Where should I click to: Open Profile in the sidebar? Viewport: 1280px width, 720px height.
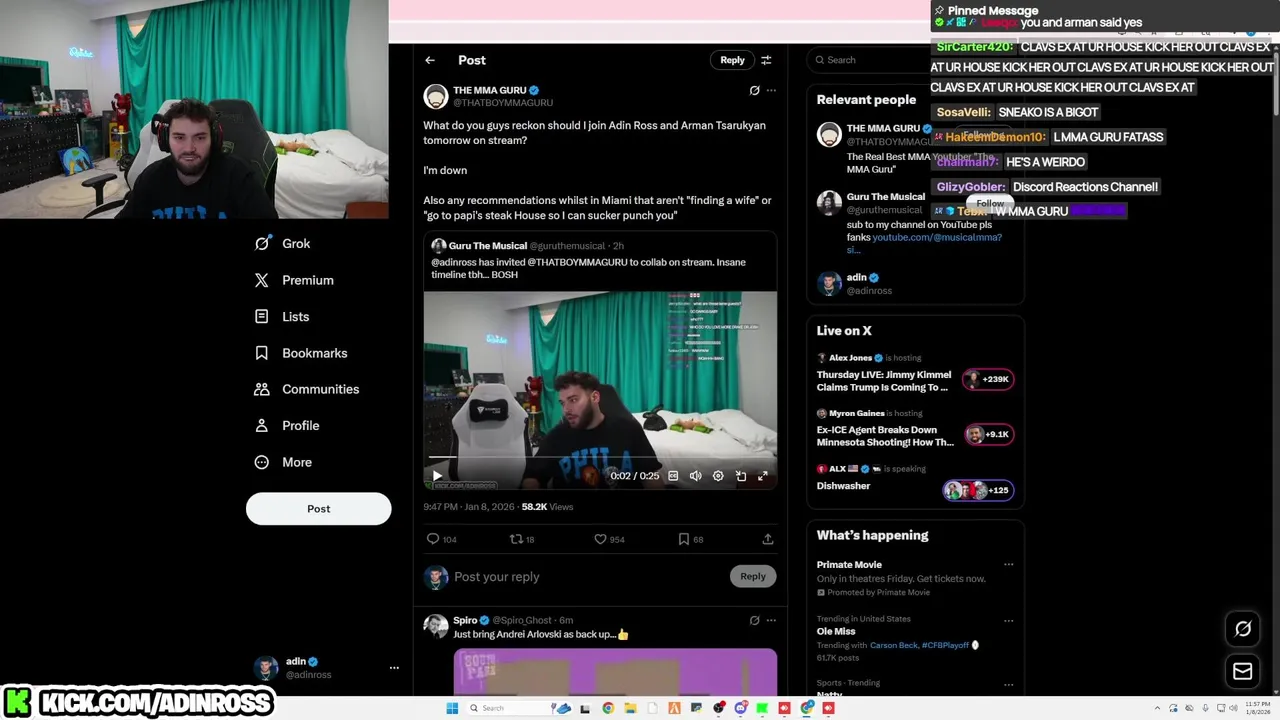pyautogui.click(x=287, y=426)
